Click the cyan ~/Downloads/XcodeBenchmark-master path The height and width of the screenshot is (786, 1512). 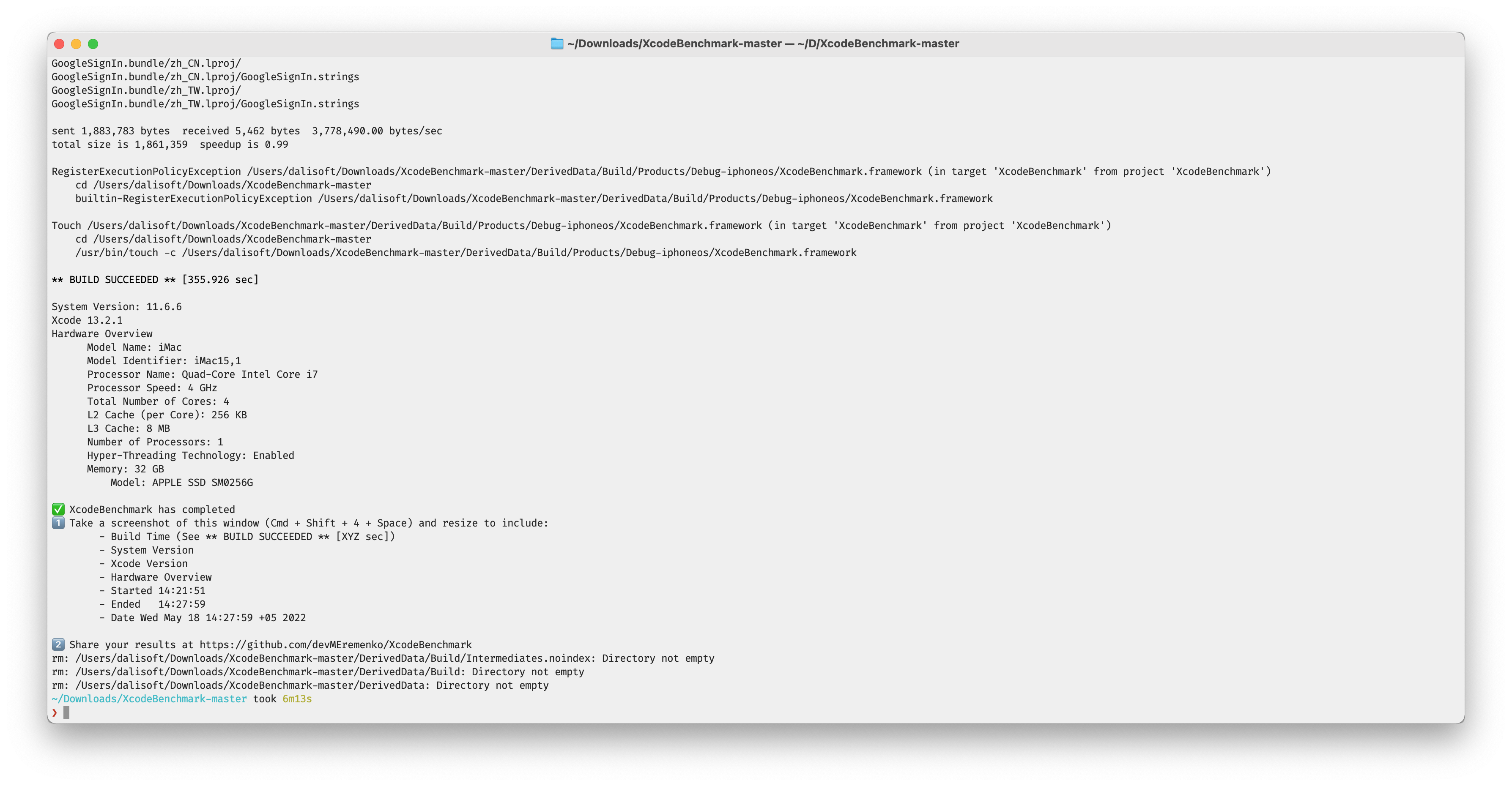pyautogui.click(x=149, y=699)
